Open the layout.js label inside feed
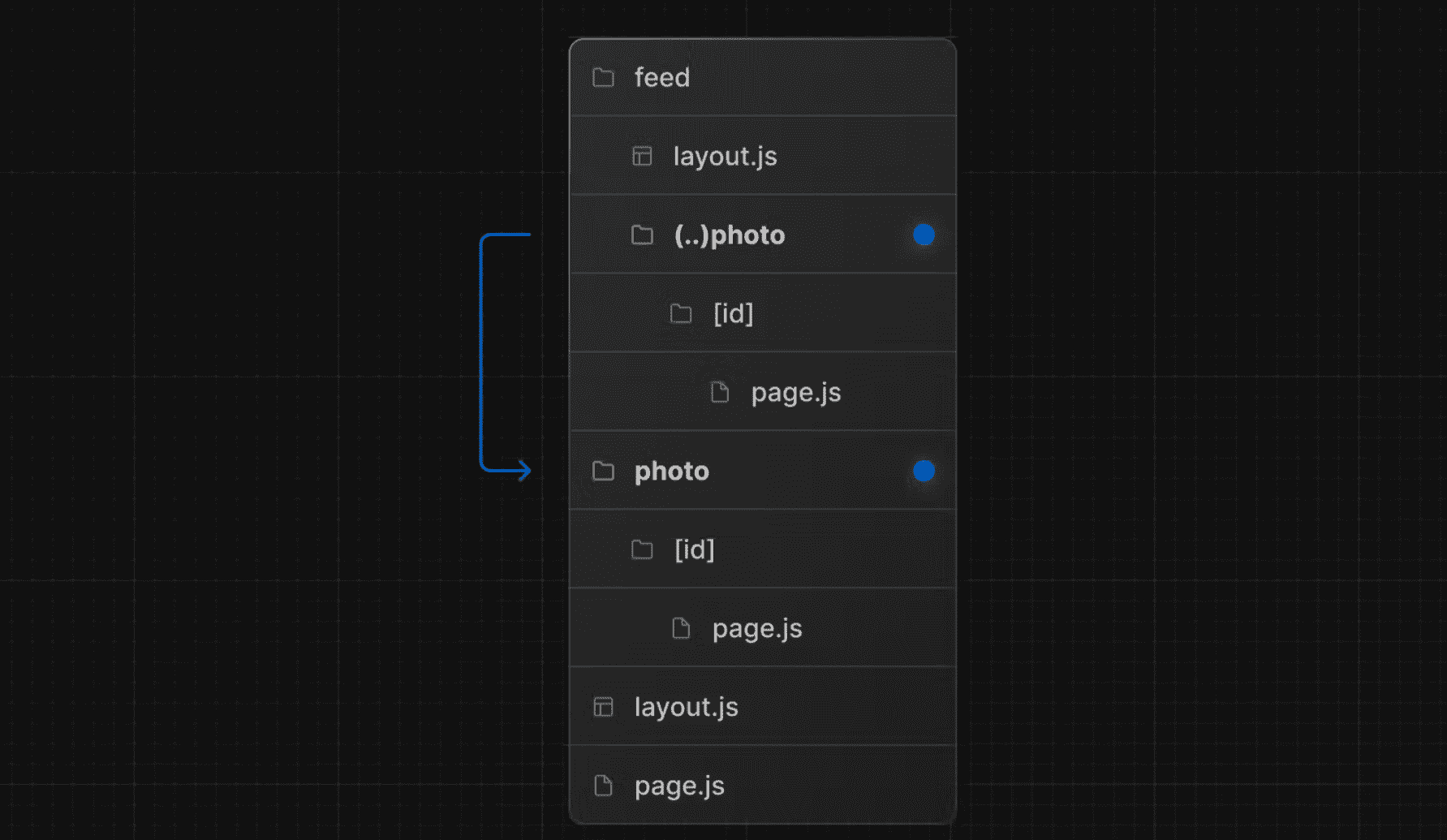 [x=725, y=157]
